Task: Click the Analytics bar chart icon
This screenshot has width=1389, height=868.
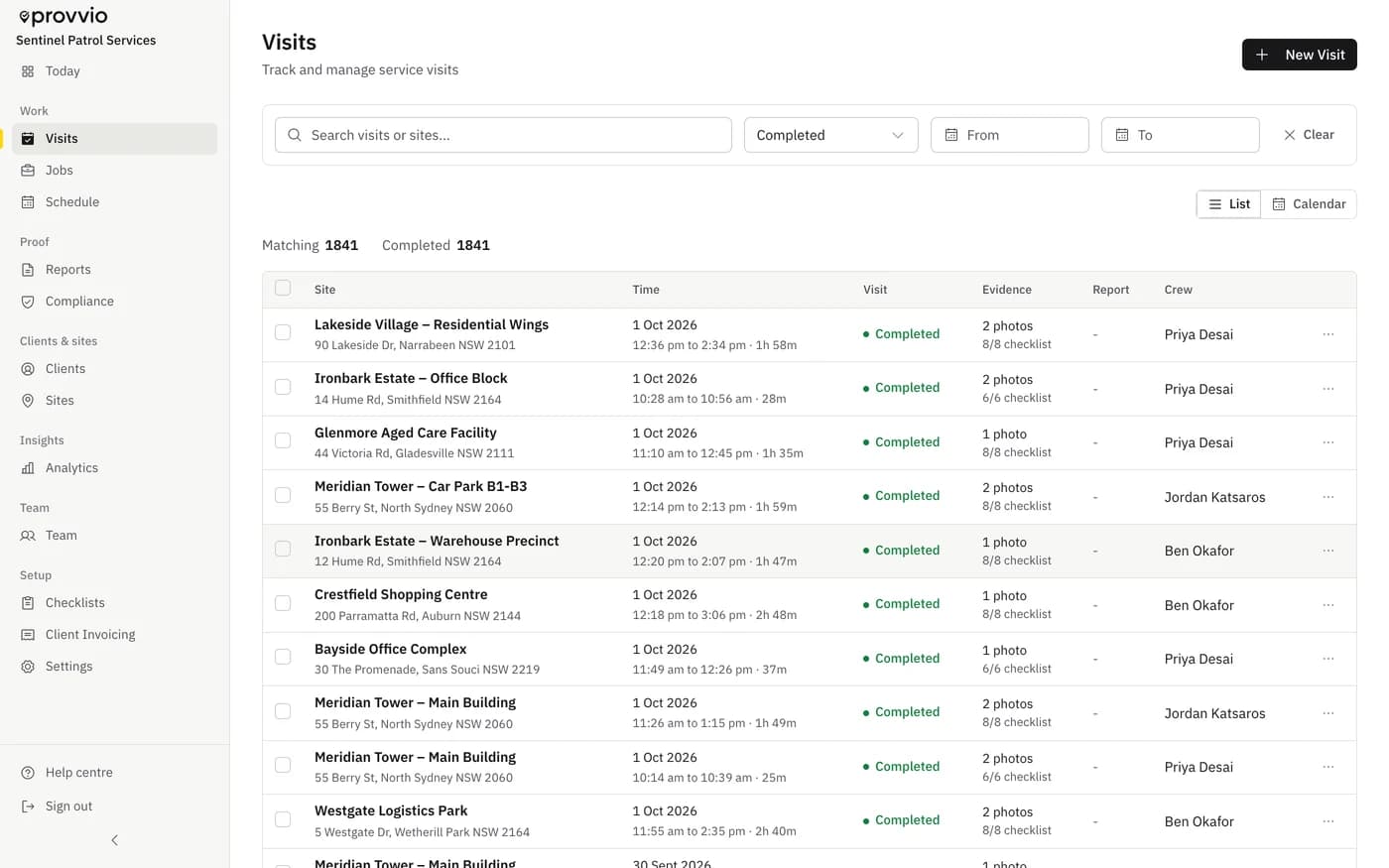Action: [x=28, y=468]
